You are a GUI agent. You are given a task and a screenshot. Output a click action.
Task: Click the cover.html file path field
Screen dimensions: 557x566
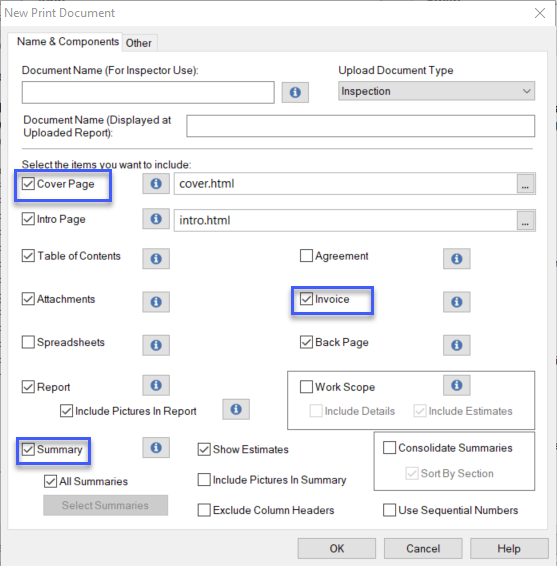(x=345, y=184)
